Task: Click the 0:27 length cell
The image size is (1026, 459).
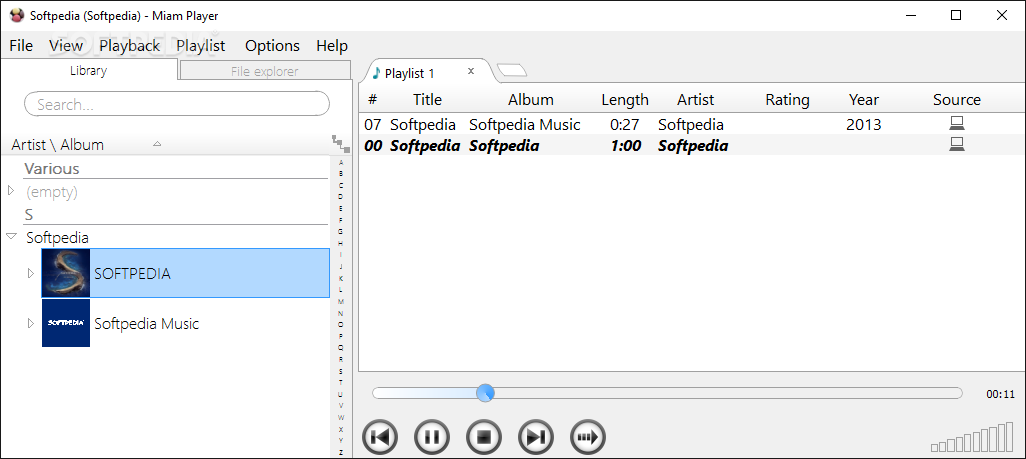Action: point(625,124)
